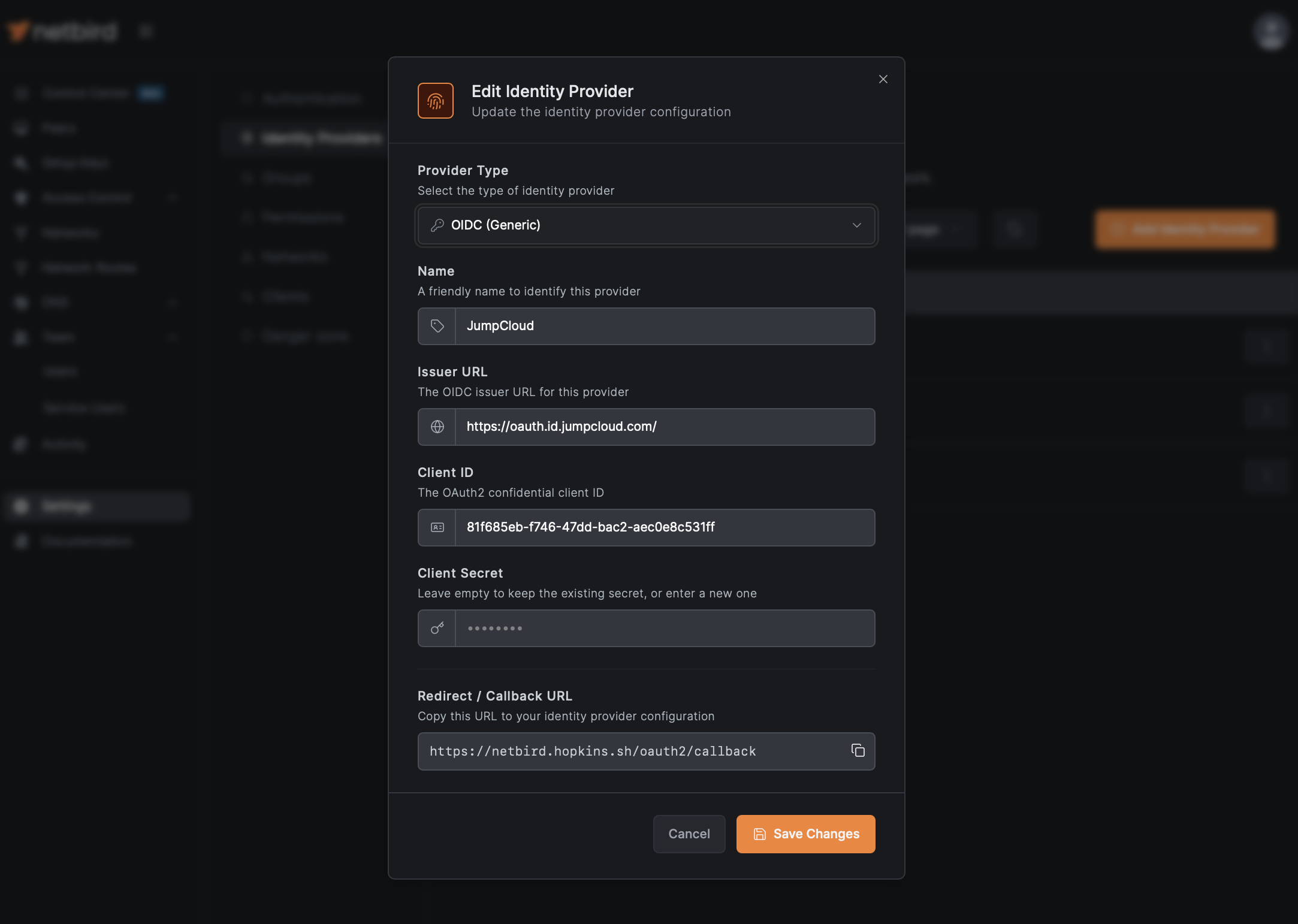Click the sidebar hamburger menu icon
1298x924 pixels.
pos(146,31)
